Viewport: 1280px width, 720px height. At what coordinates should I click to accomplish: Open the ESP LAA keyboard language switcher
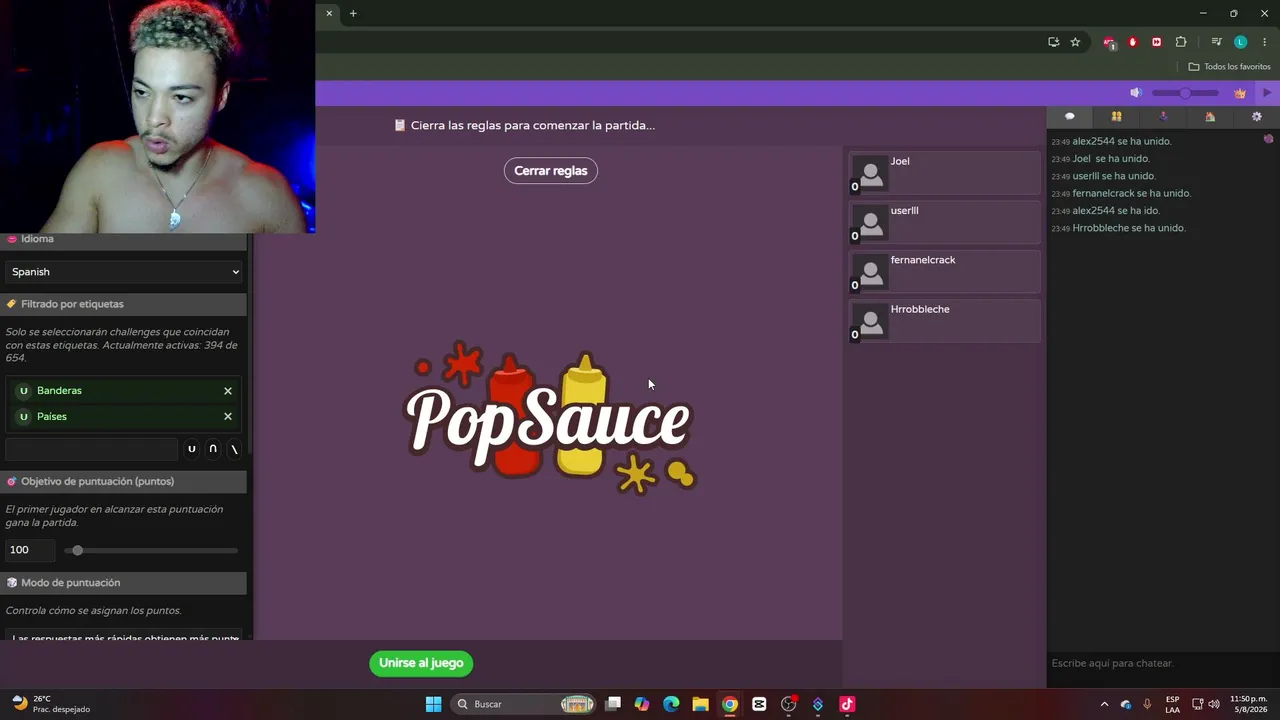(x=1172, y=704)
